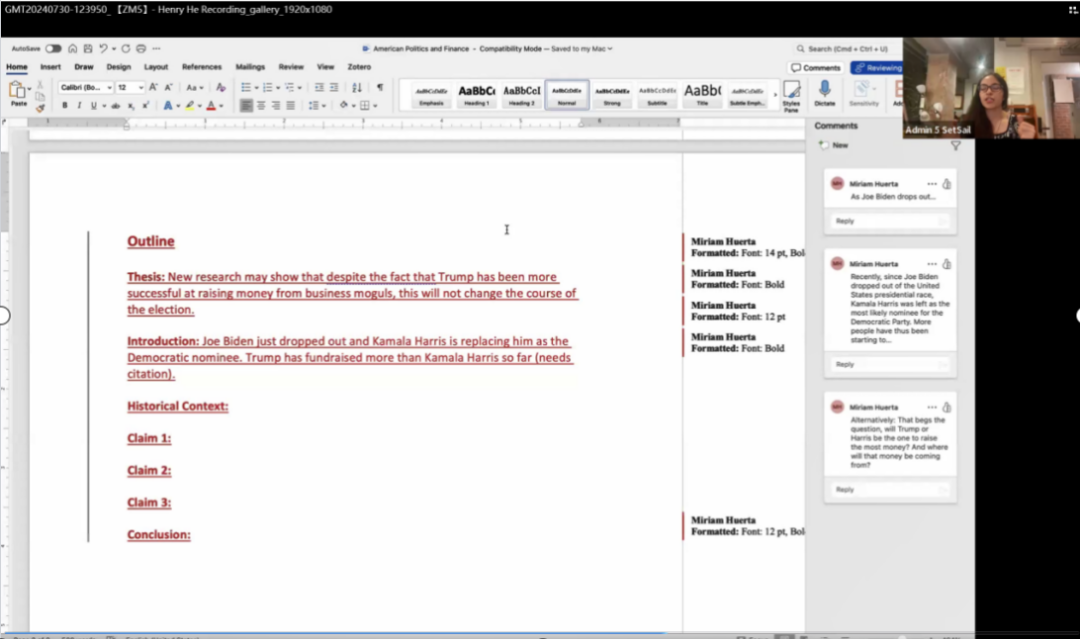Apply the red font color
The image size is (1080, 639).
211,105
